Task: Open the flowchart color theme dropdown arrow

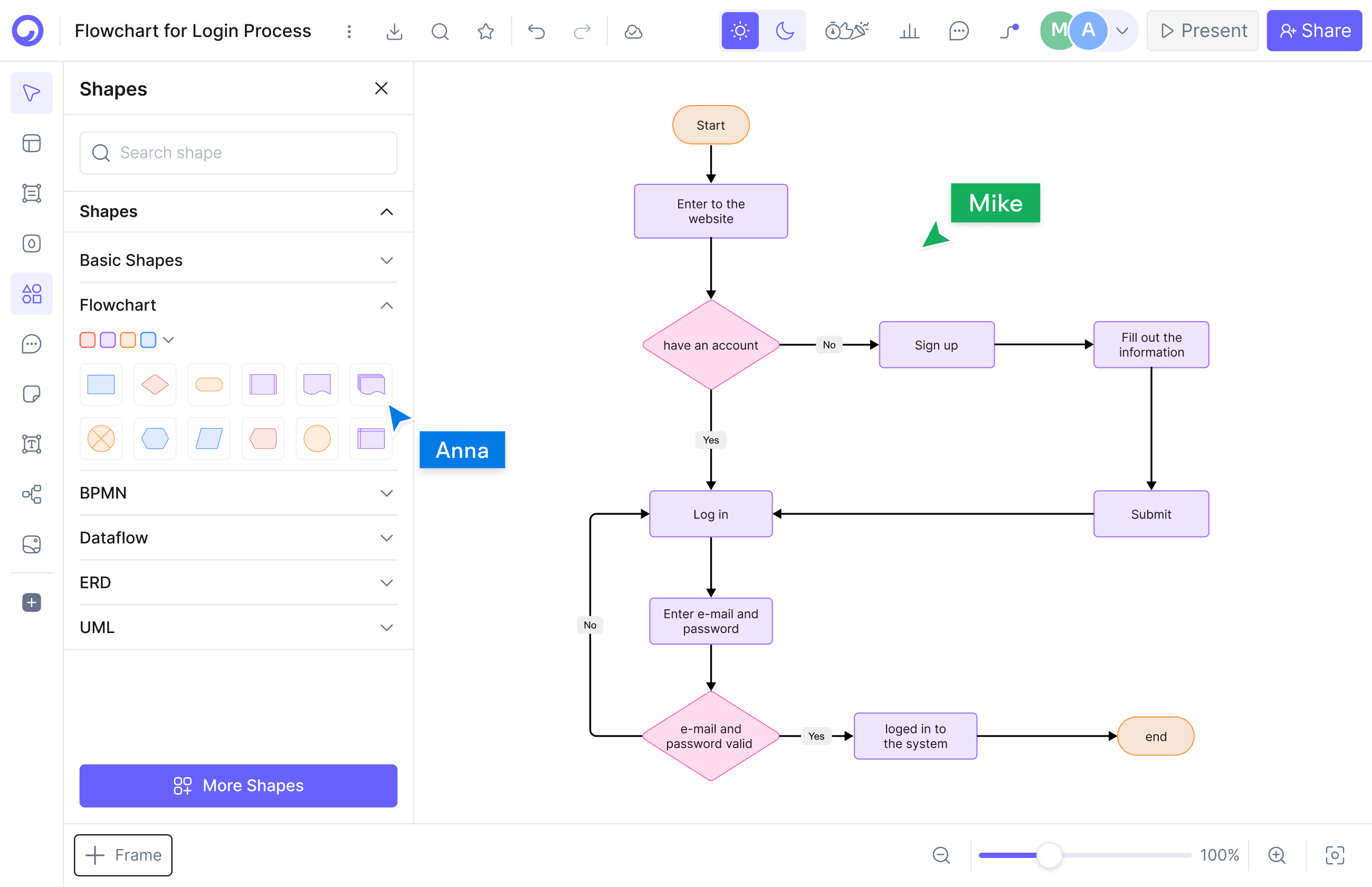Action: pos(169,340)
